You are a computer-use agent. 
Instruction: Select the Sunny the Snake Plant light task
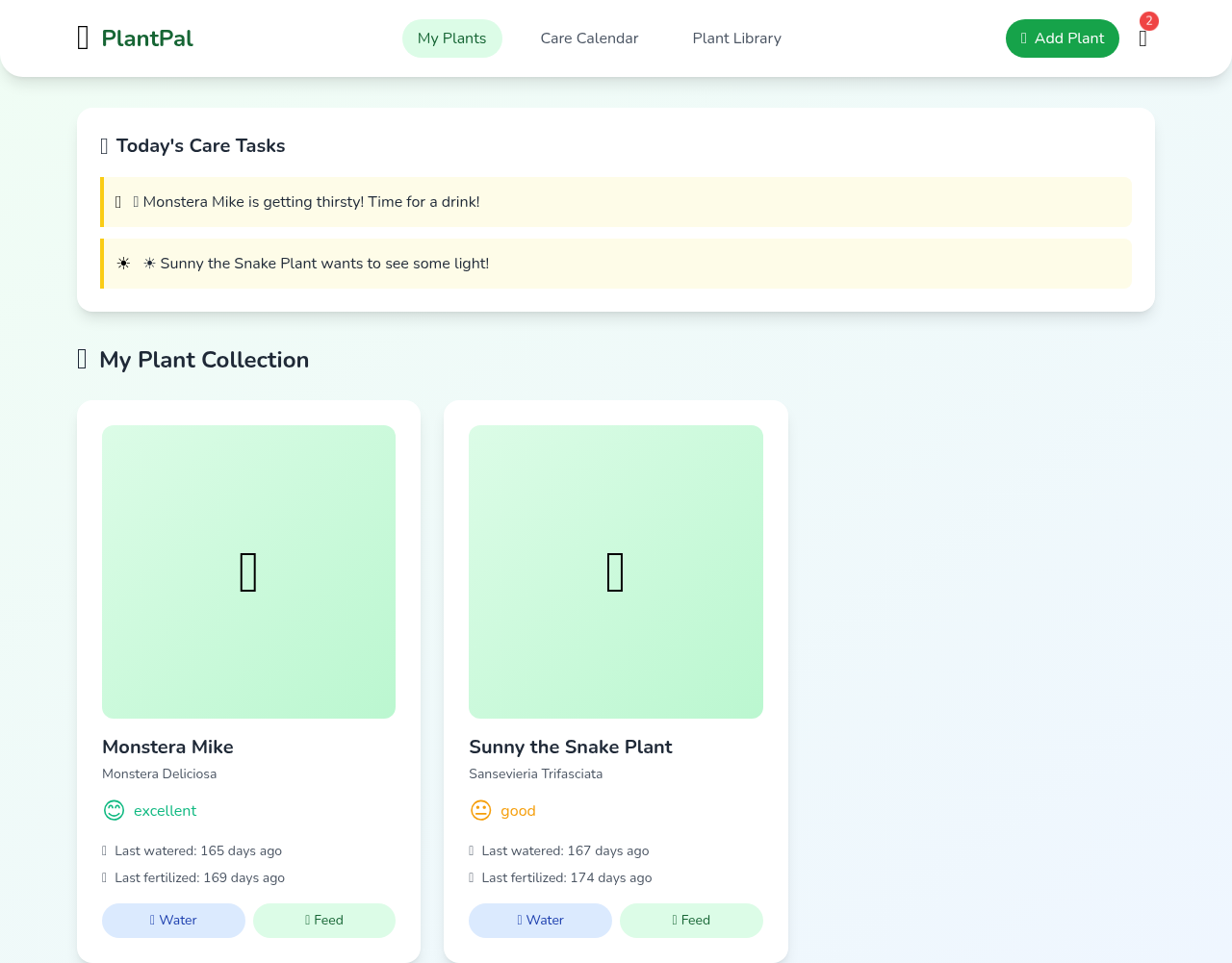(x=617, y=264)
